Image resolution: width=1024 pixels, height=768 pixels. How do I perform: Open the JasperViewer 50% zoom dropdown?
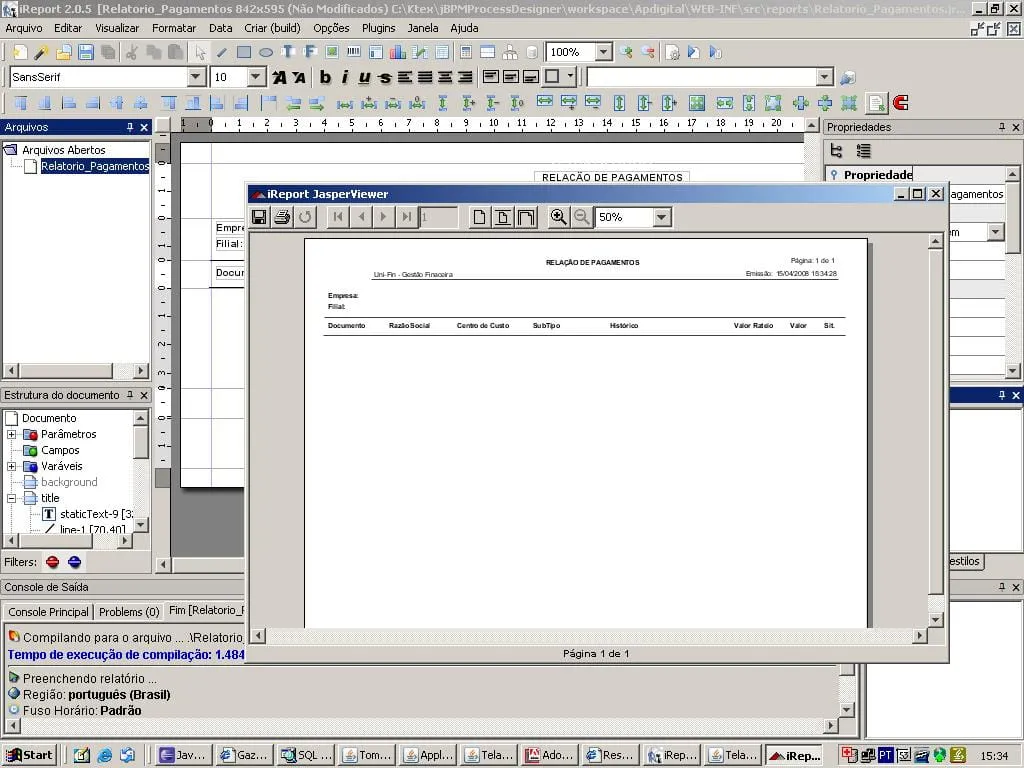click(661, 217)
